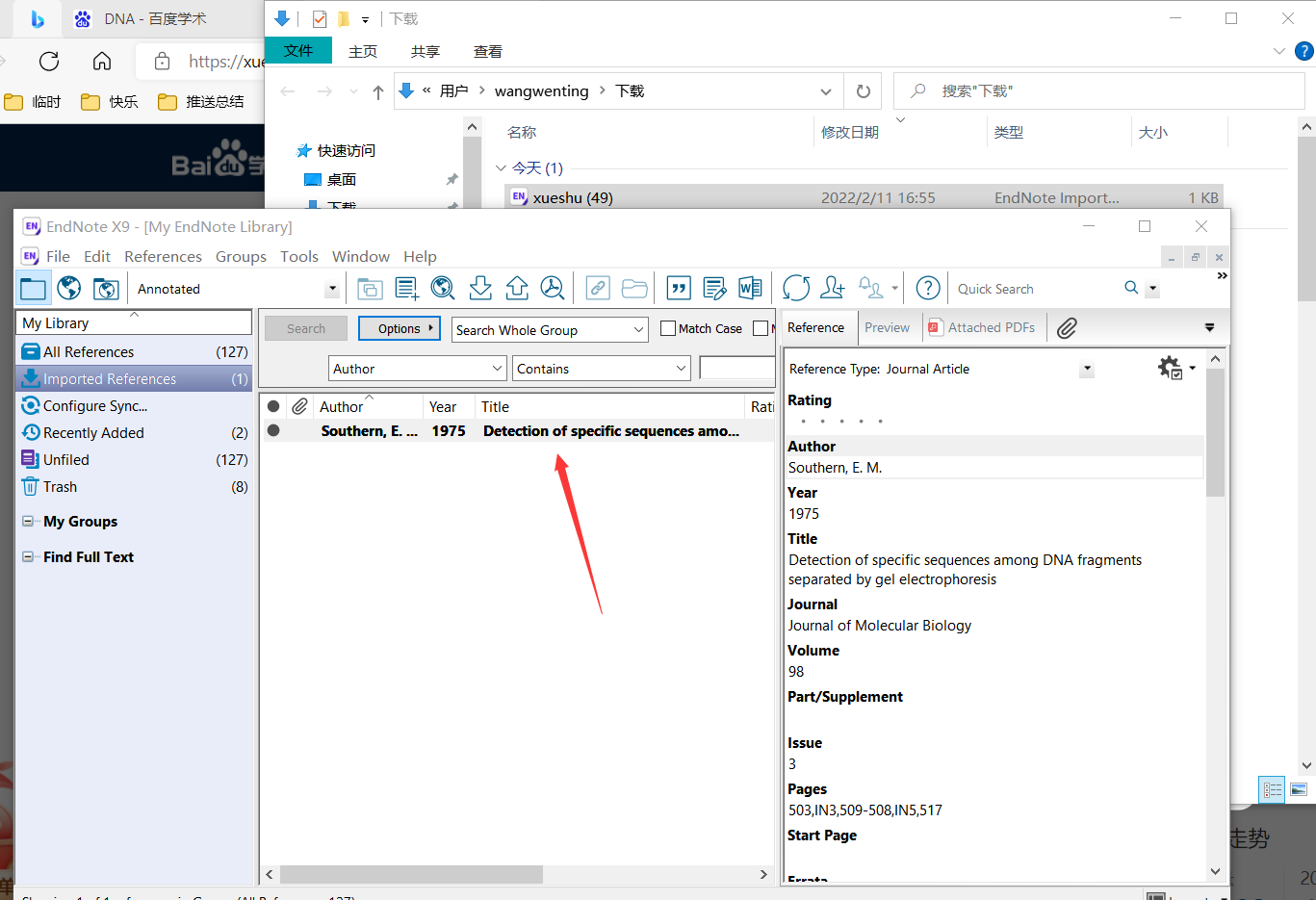Viewport: 1316px width, 900px height.
Task: Collapse Find Full Text group set
Action: coord(28,557)
